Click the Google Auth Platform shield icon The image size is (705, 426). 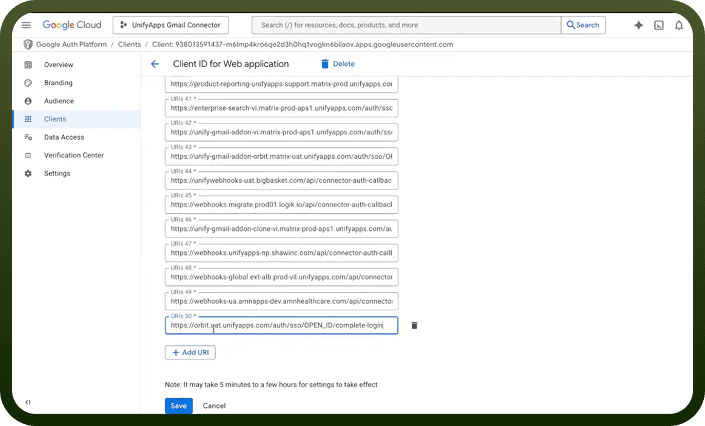click(28, 45)
